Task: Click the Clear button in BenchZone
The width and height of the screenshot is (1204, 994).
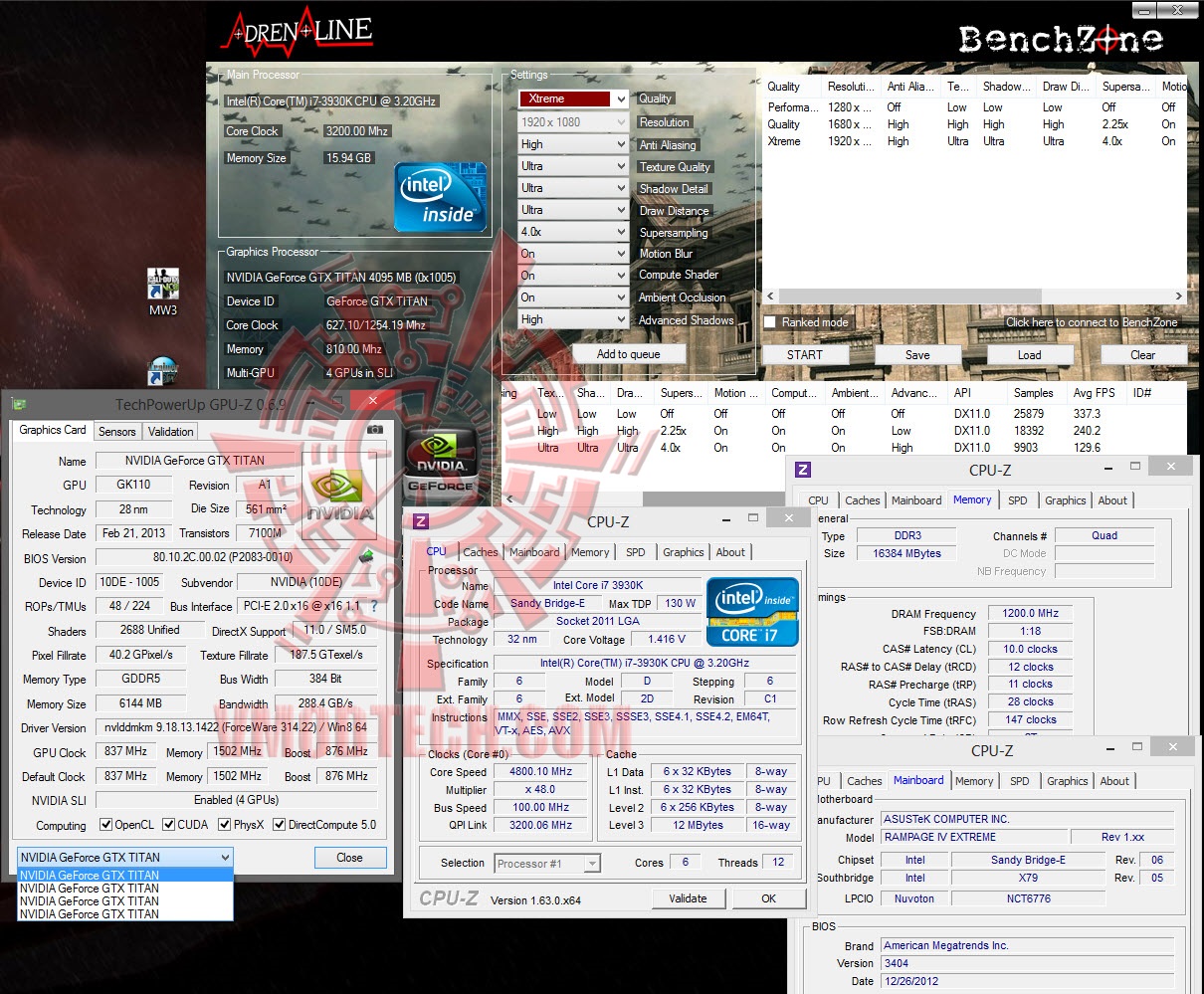Action: coord(1142,354)
